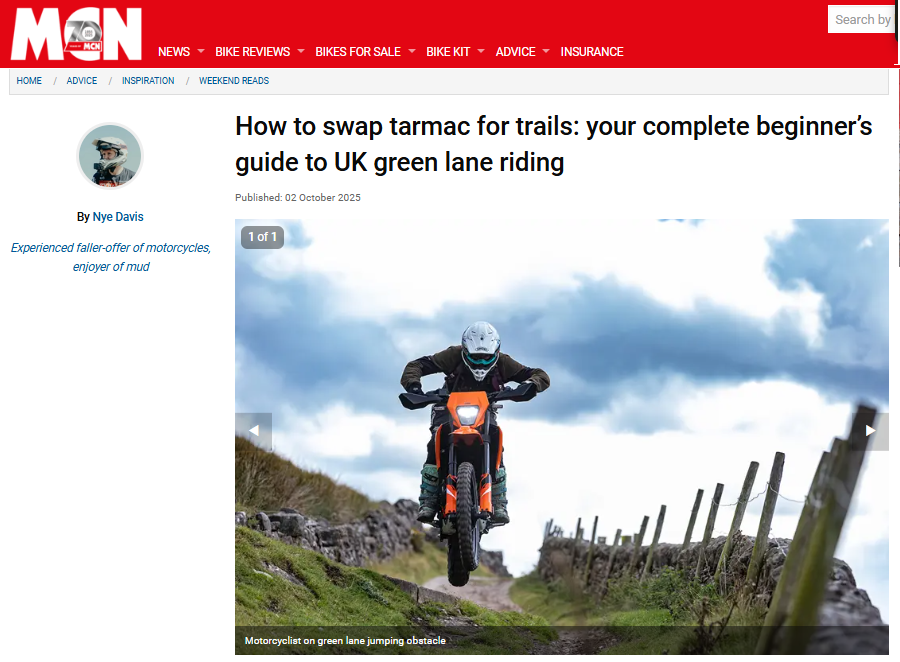The image size is (900, 662).
Task: Expand the News dropdown arrow
Action: tap(201, 52)
